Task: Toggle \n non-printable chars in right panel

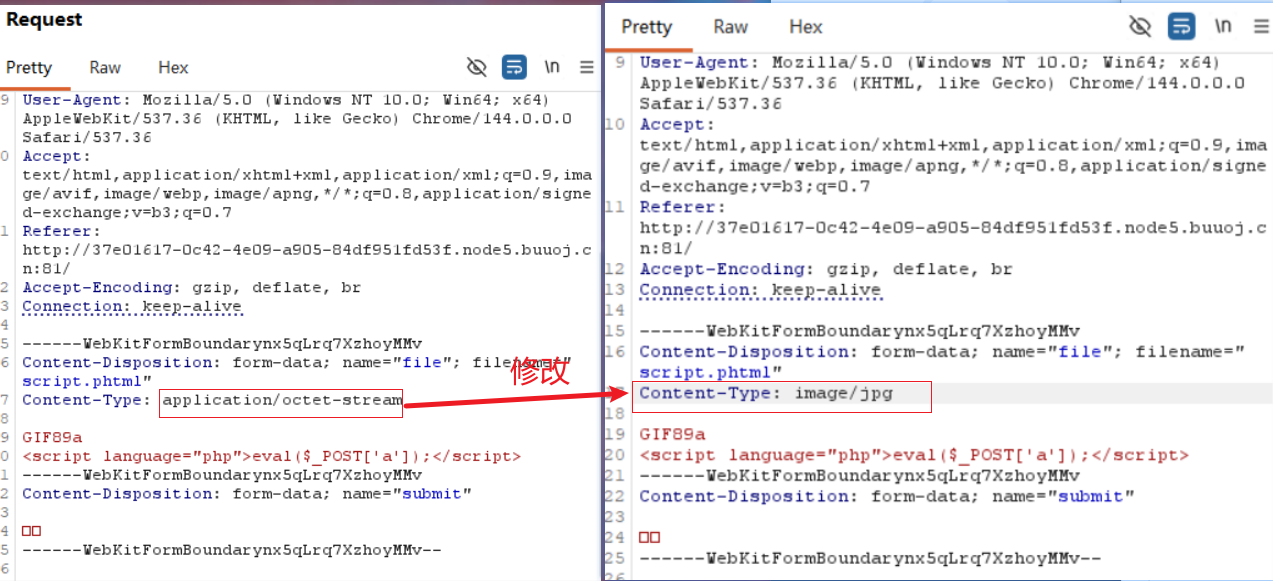Action: (x=1223, y=26)
